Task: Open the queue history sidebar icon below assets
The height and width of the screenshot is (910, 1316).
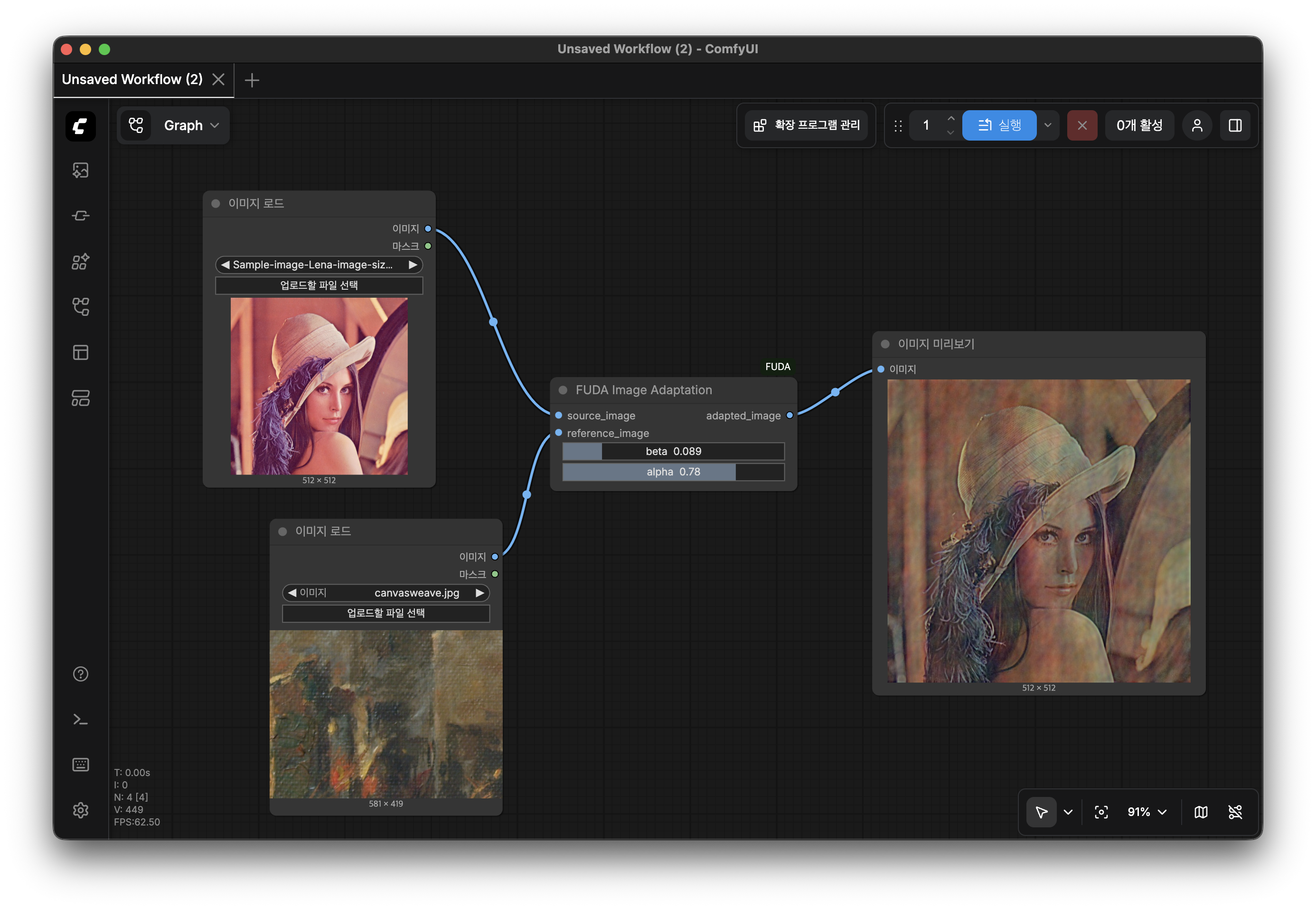Action: [x=80, y=216]
